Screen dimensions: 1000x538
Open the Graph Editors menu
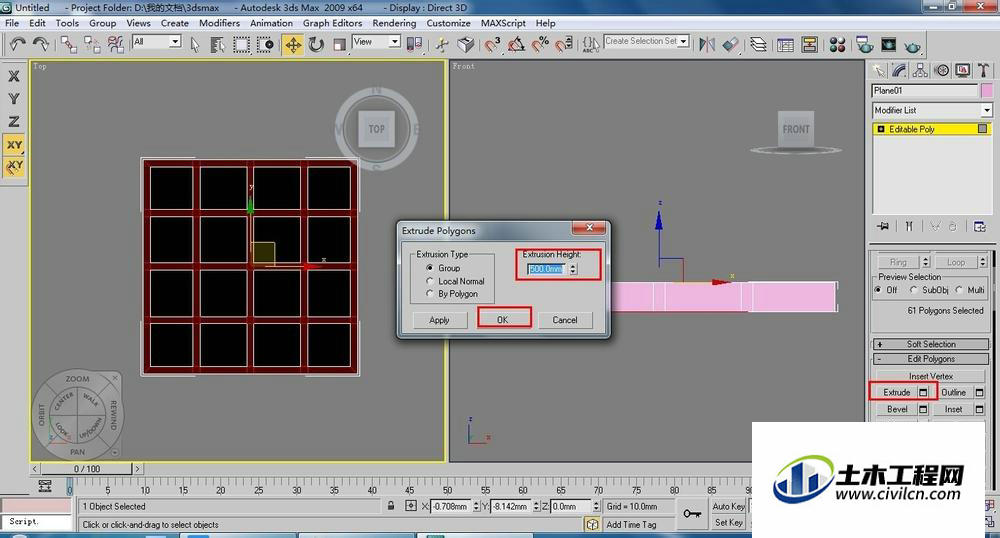(x=332, y=23)
